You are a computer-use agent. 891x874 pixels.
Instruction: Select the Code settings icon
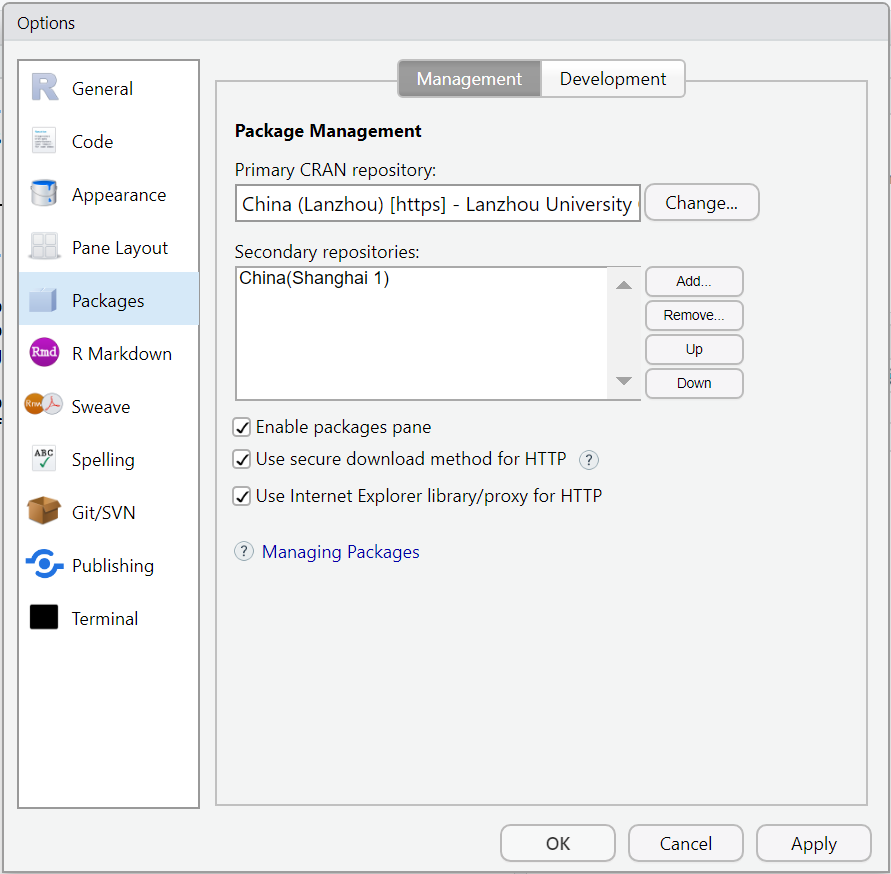click(x=44, y=141)
